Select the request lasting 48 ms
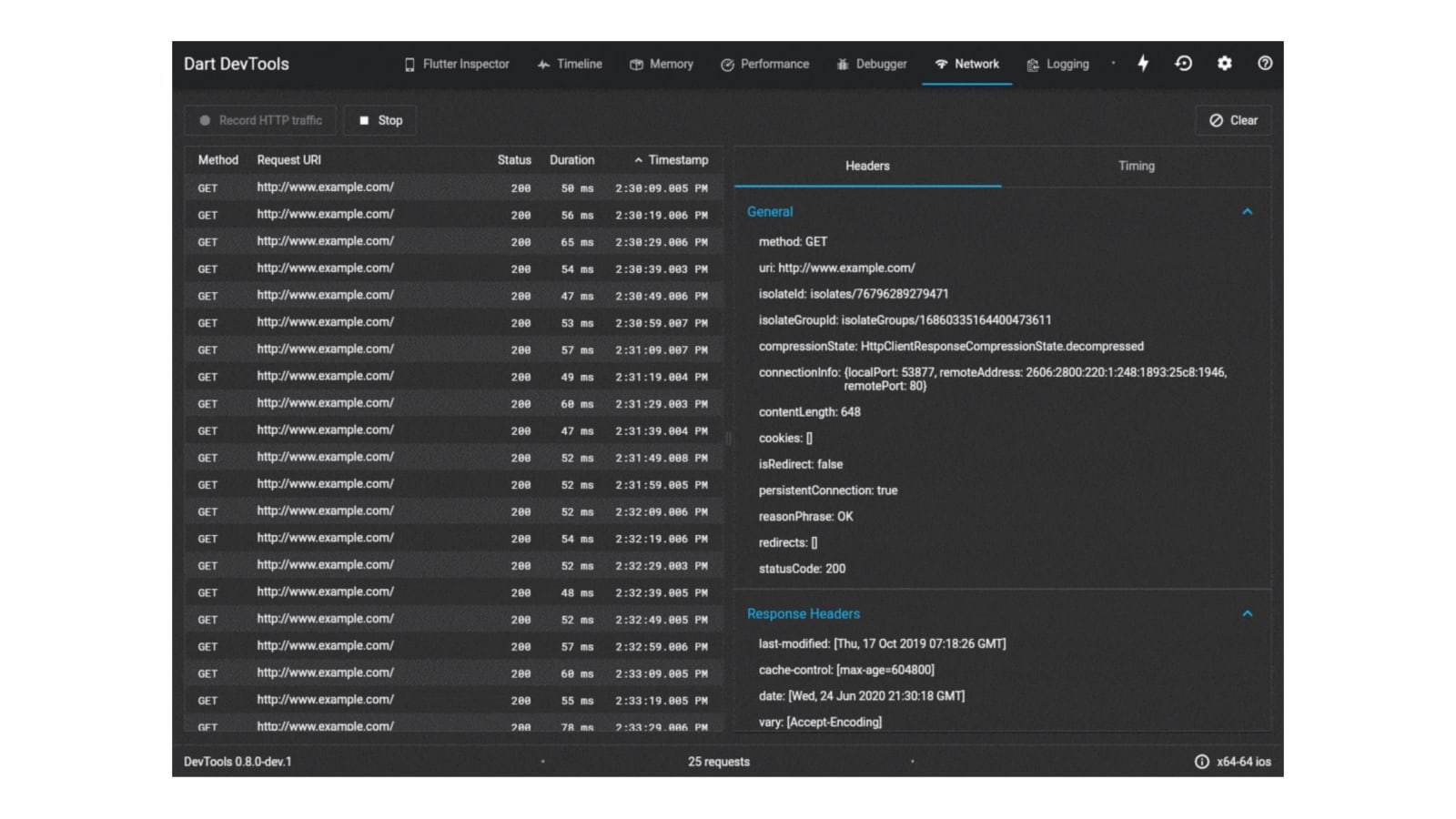1456x819 pixels. click(x=454, y=592)
